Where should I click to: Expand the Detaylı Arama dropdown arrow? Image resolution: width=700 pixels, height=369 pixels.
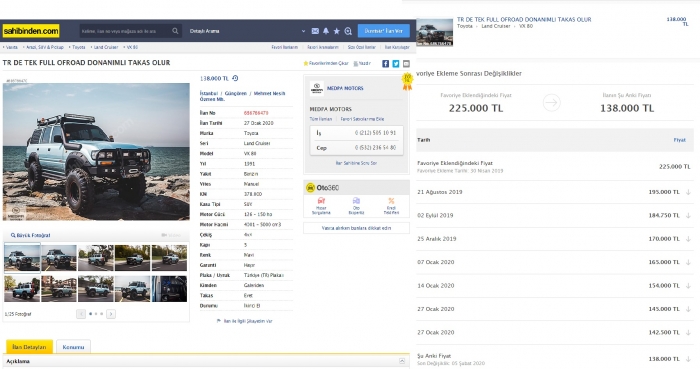(x=303, y=31)
